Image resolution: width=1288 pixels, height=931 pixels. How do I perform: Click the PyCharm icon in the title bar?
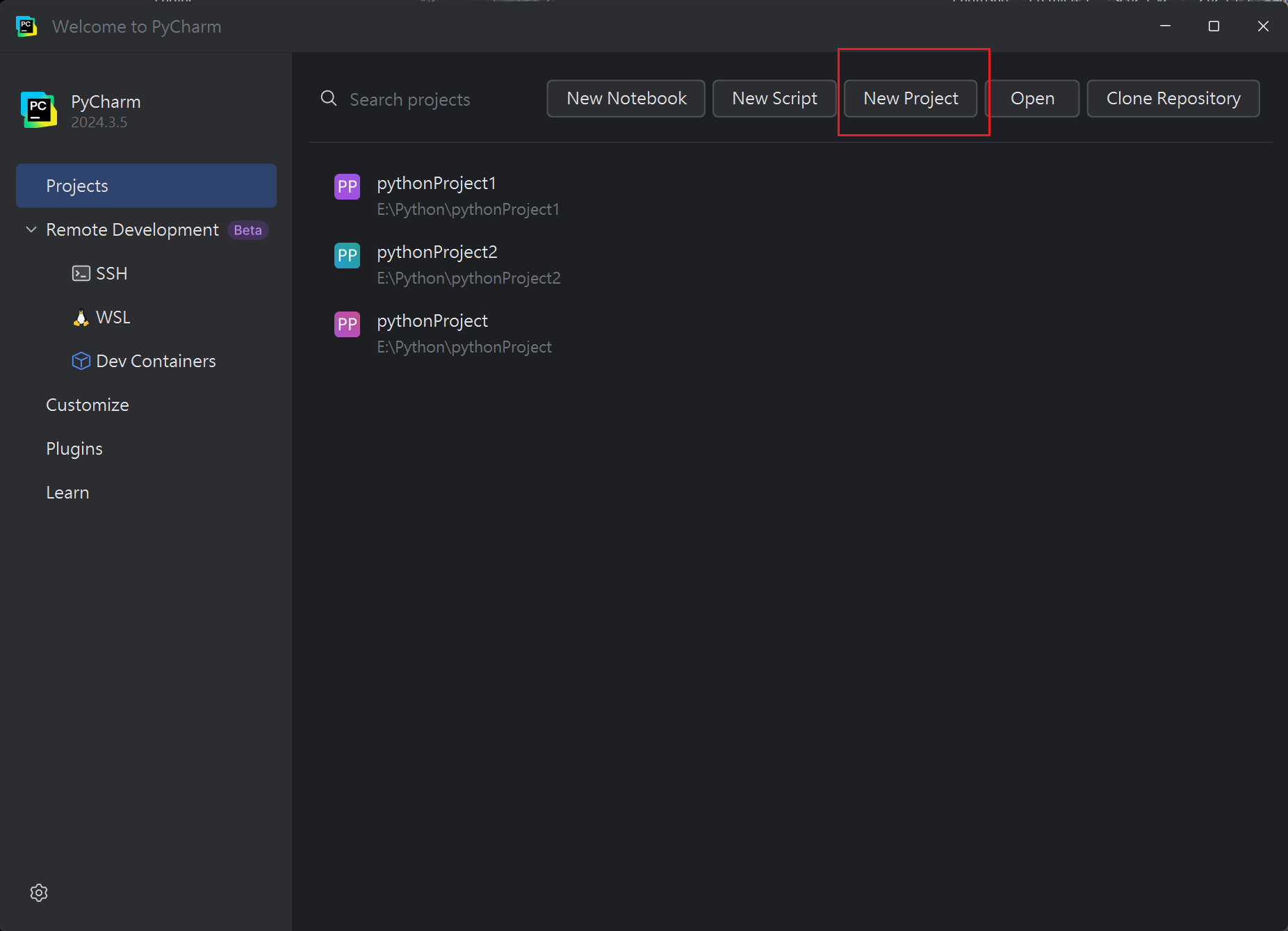tap(26, 26)
